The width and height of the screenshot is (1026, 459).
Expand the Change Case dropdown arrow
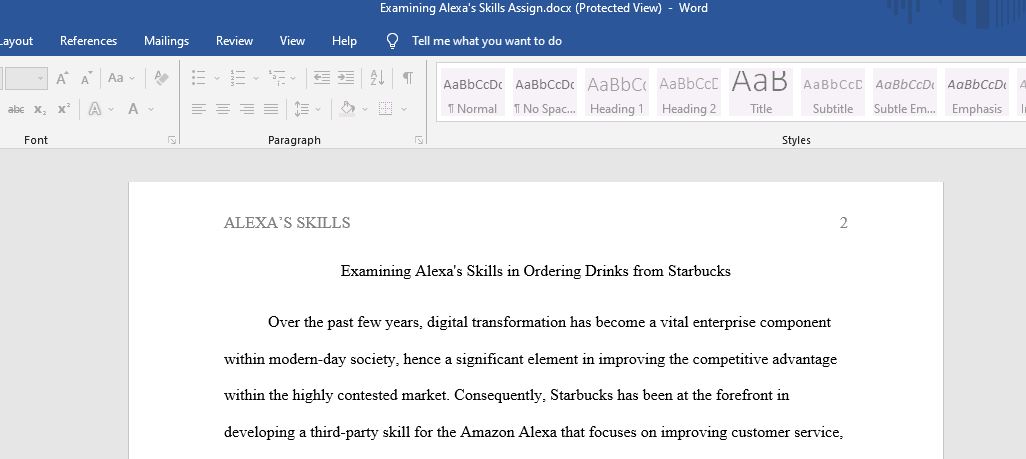click(132, 79)
